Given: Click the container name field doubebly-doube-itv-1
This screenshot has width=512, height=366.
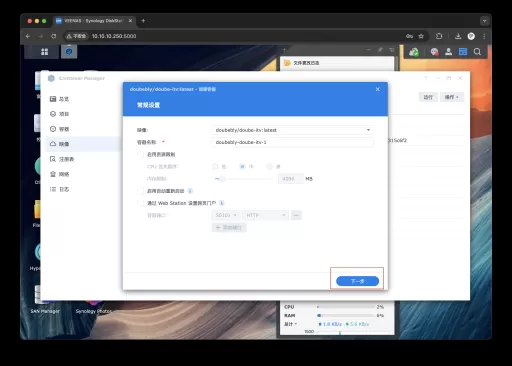Looking at the screenshot, I should tap(292, 142).
